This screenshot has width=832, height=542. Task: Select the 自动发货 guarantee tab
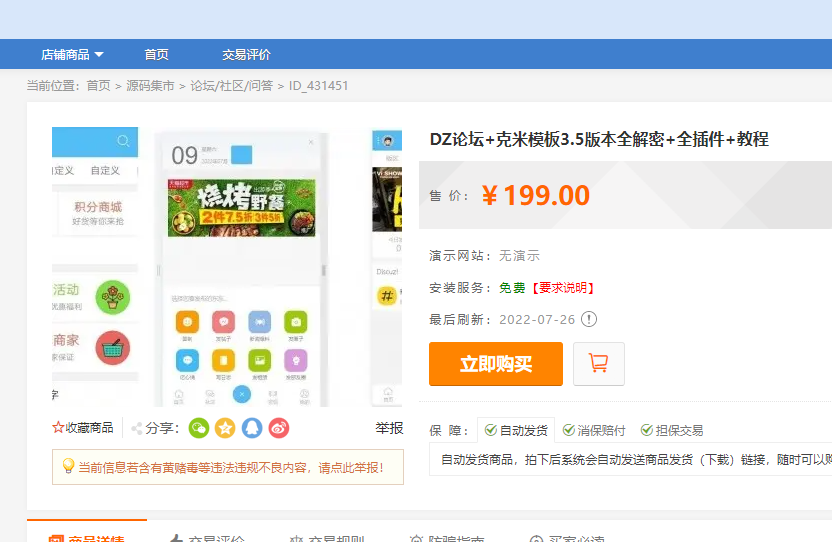pyautogui.click(x=516, y=430)
